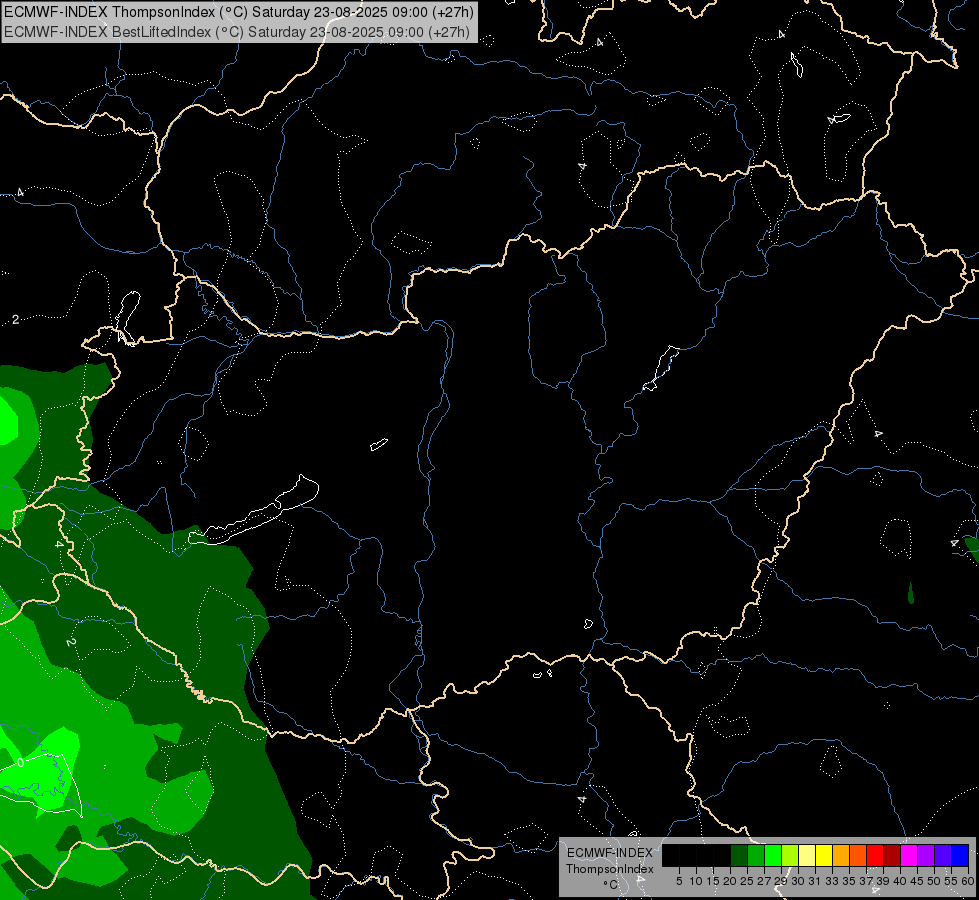Click the magenta 40-45 legend swatch
This screenshot has height=900, width=979.
[x=910, y=855]
